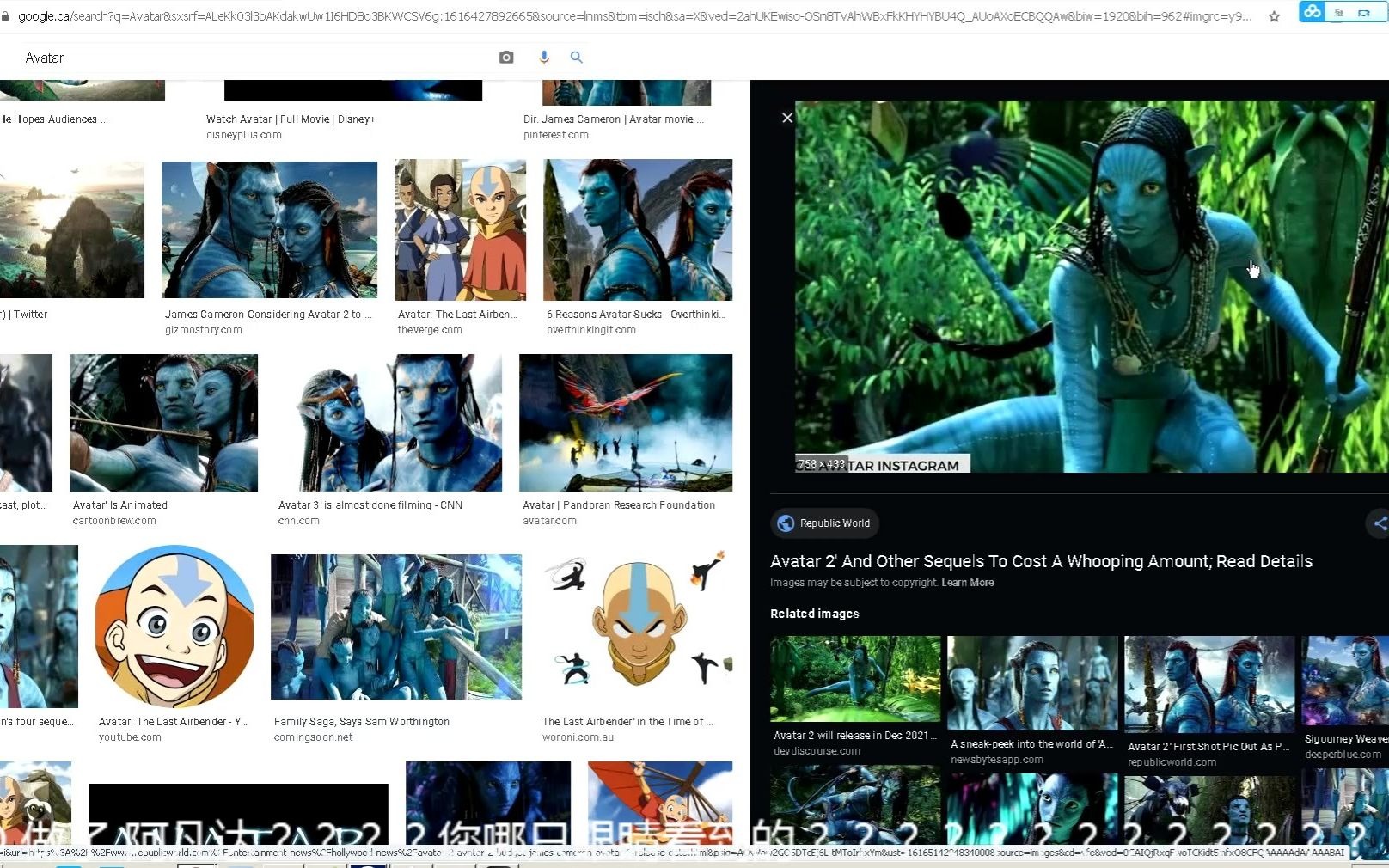
Task: Open related image Sigourney Weaver deeperblue.com
Action: [x=1345, y=681]
